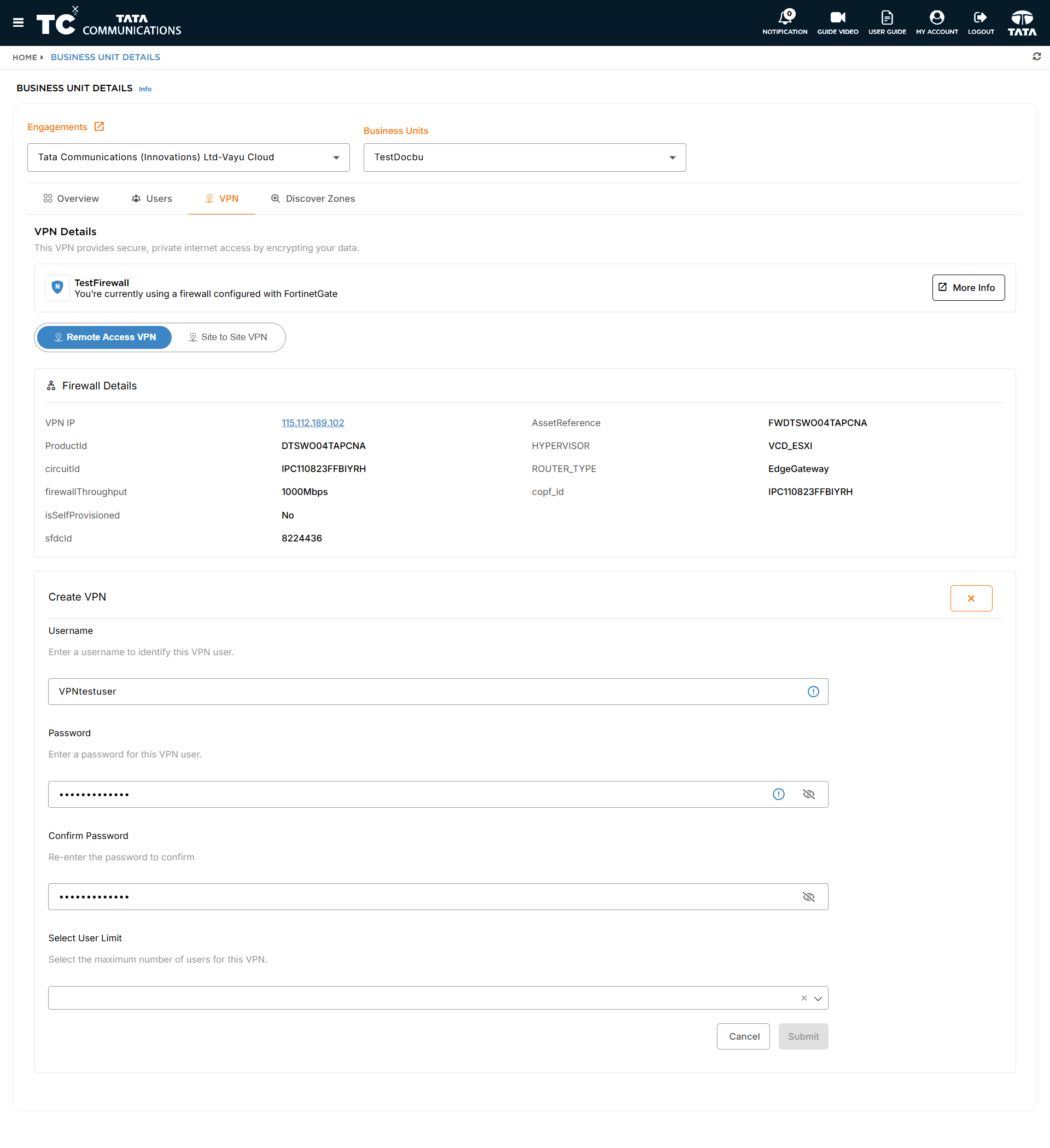Viewport: 1050px width, 1148px height.
Task: Show the Password field characters
Action: (x=809, y=794)
